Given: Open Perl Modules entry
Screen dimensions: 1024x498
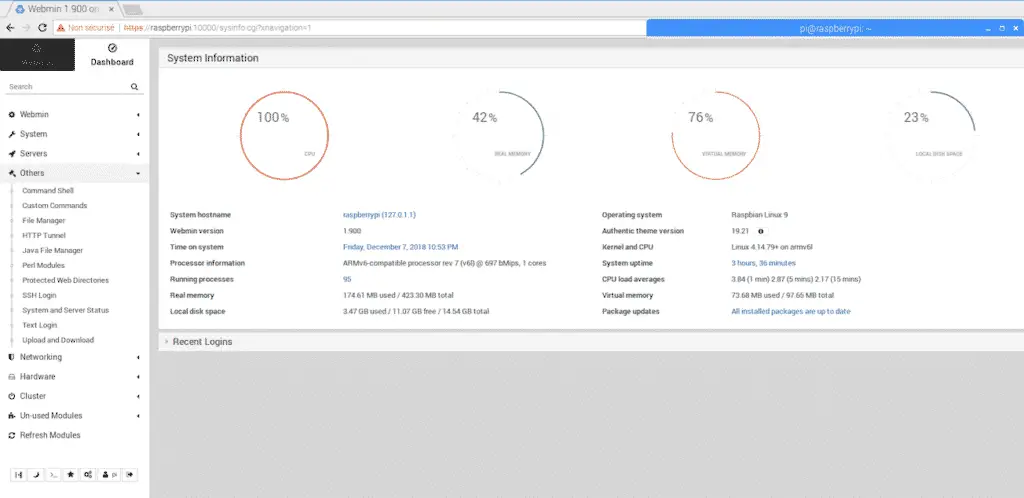Looking at the screenshot, I should [43, 266].
